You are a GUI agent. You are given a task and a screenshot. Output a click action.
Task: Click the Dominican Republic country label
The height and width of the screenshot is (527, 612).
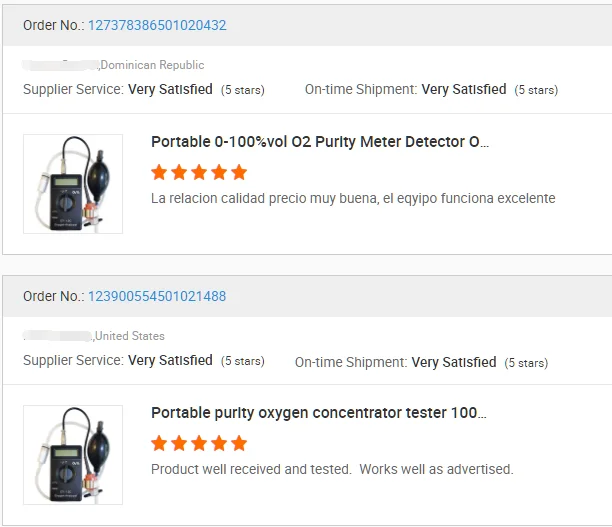click(x=152, y=65)
